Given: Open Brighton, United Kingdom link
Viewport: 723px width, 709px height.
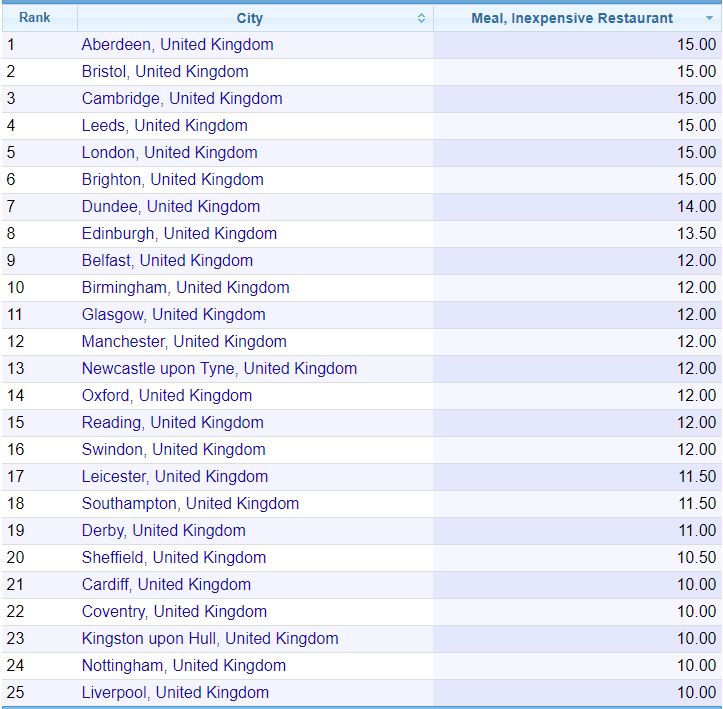Looking at the screenshot, I should pos(172,179).
